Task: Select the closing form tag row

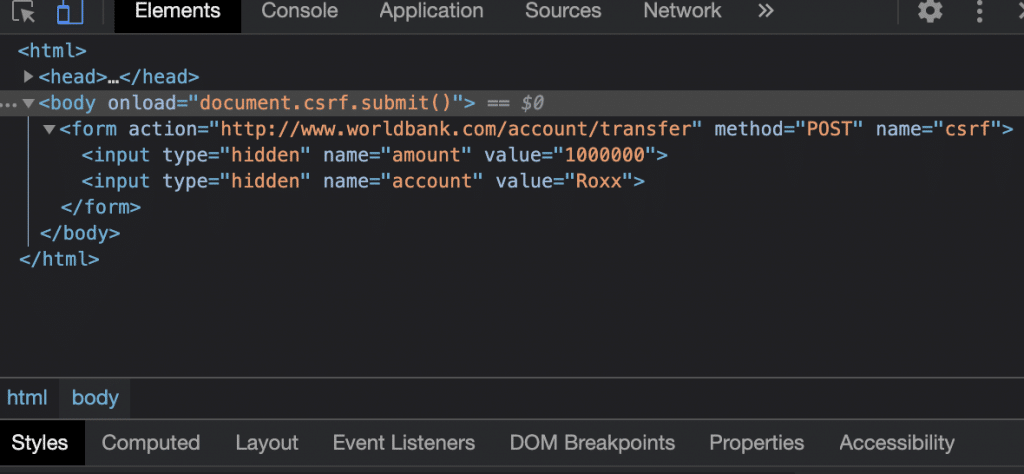Action: (101, 208)
